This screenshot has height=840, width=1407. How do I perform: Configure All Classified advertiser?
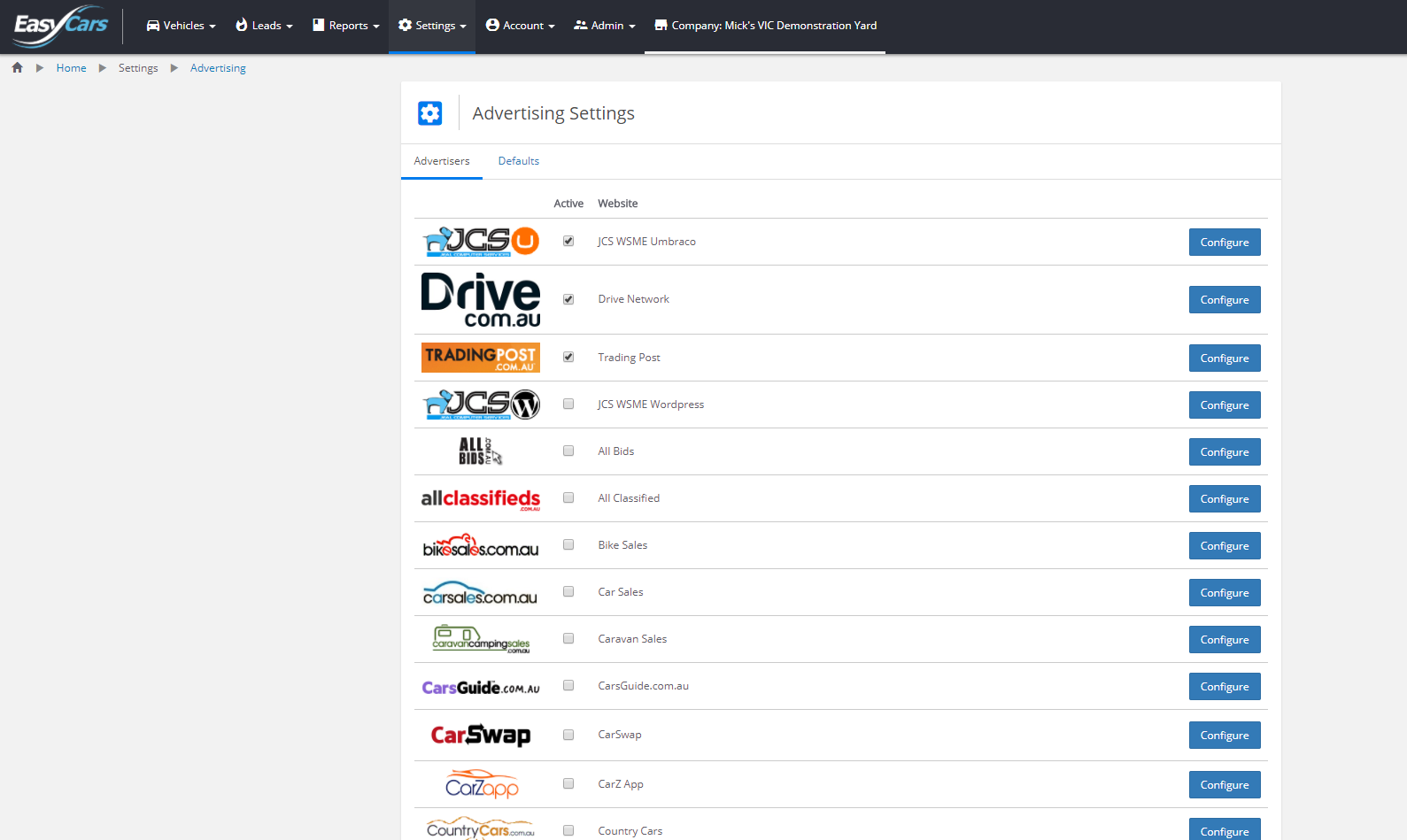click(x=1225, y=499)
